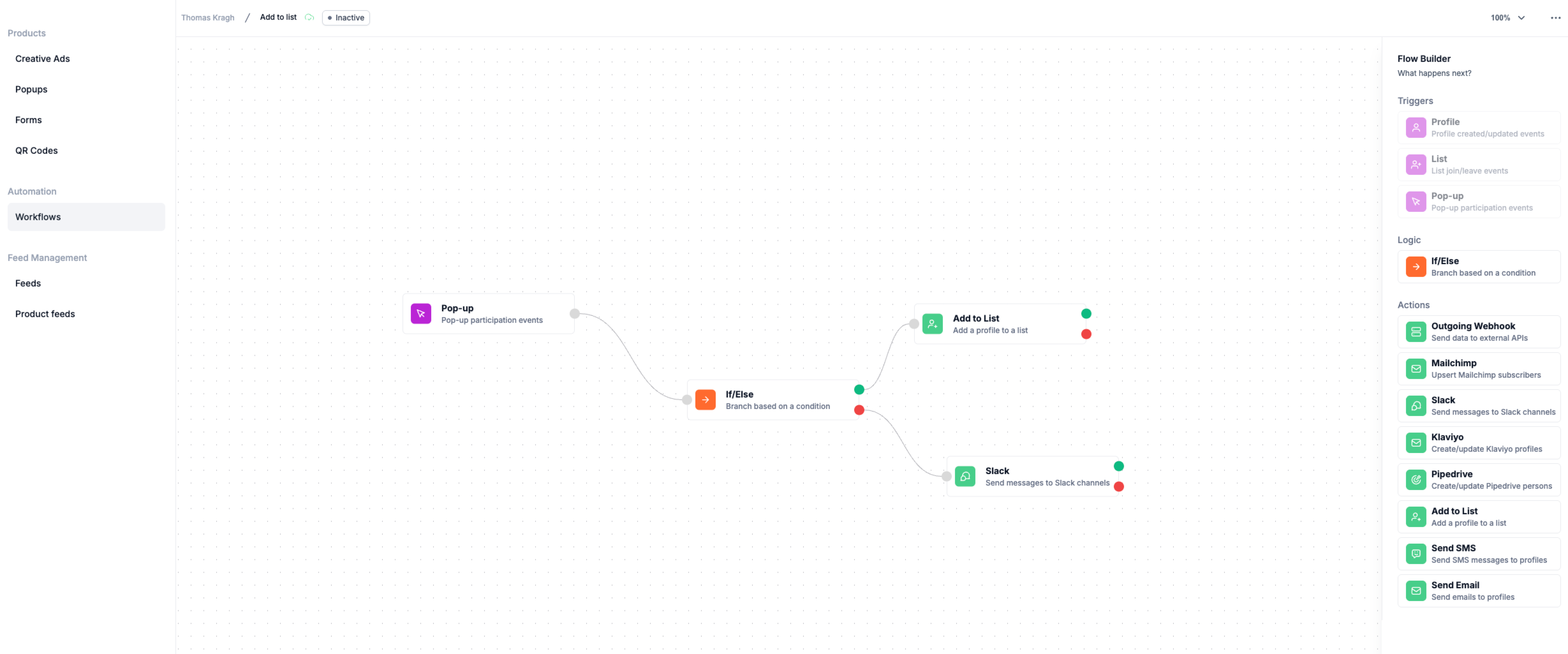Add the Send Email action block
The height and width of the screenshot is (654, 1568).
(x=1478, y=591)
